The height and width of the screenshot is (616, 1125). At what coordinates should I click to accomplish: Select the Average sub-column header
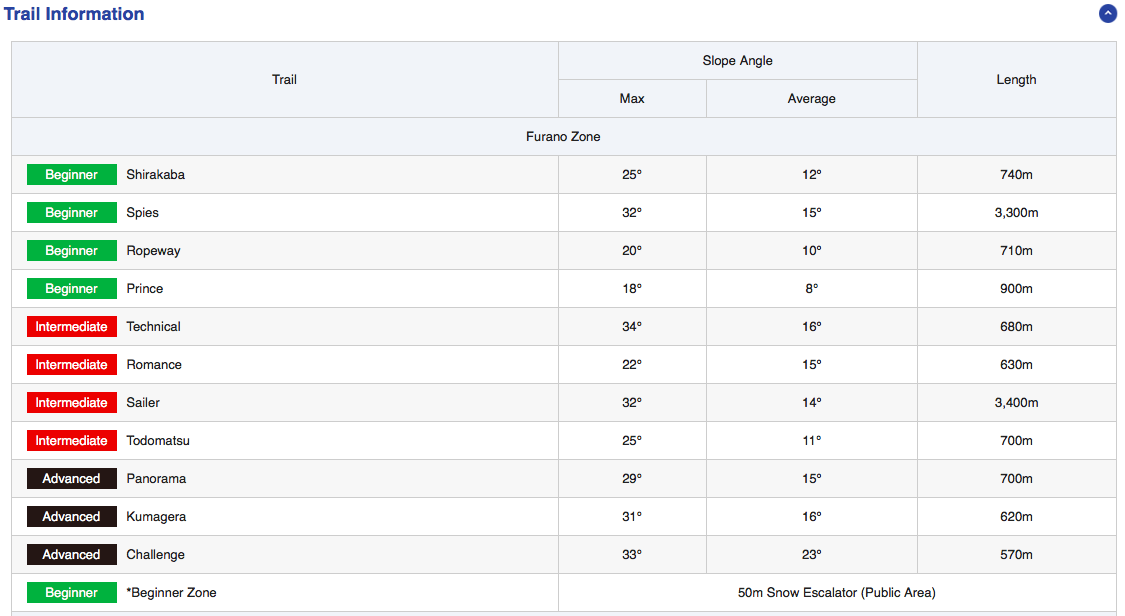811,99
